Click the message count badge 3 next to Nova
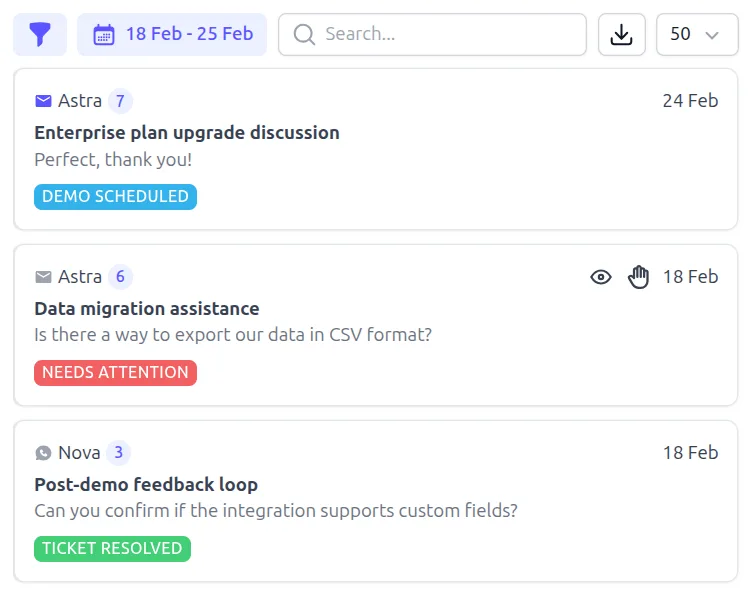 [118, 453]
